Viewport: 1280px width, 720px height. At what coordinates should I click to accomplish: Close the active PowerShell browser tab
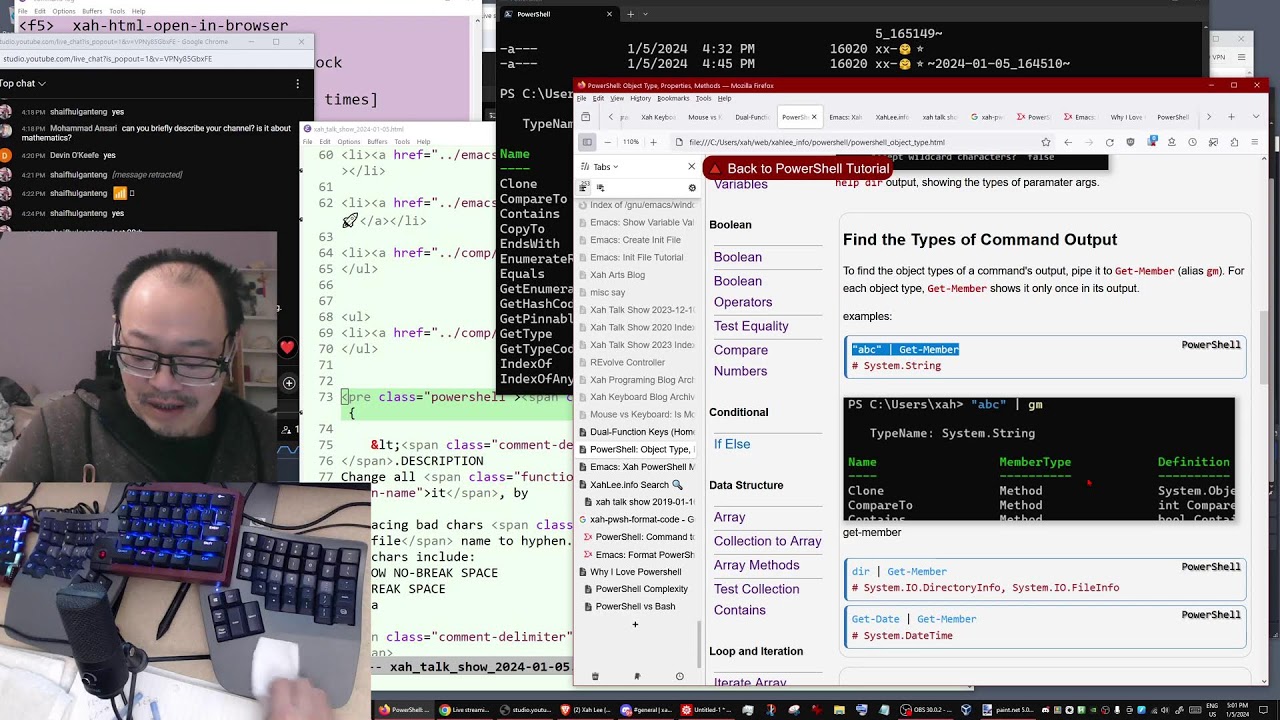814,117
